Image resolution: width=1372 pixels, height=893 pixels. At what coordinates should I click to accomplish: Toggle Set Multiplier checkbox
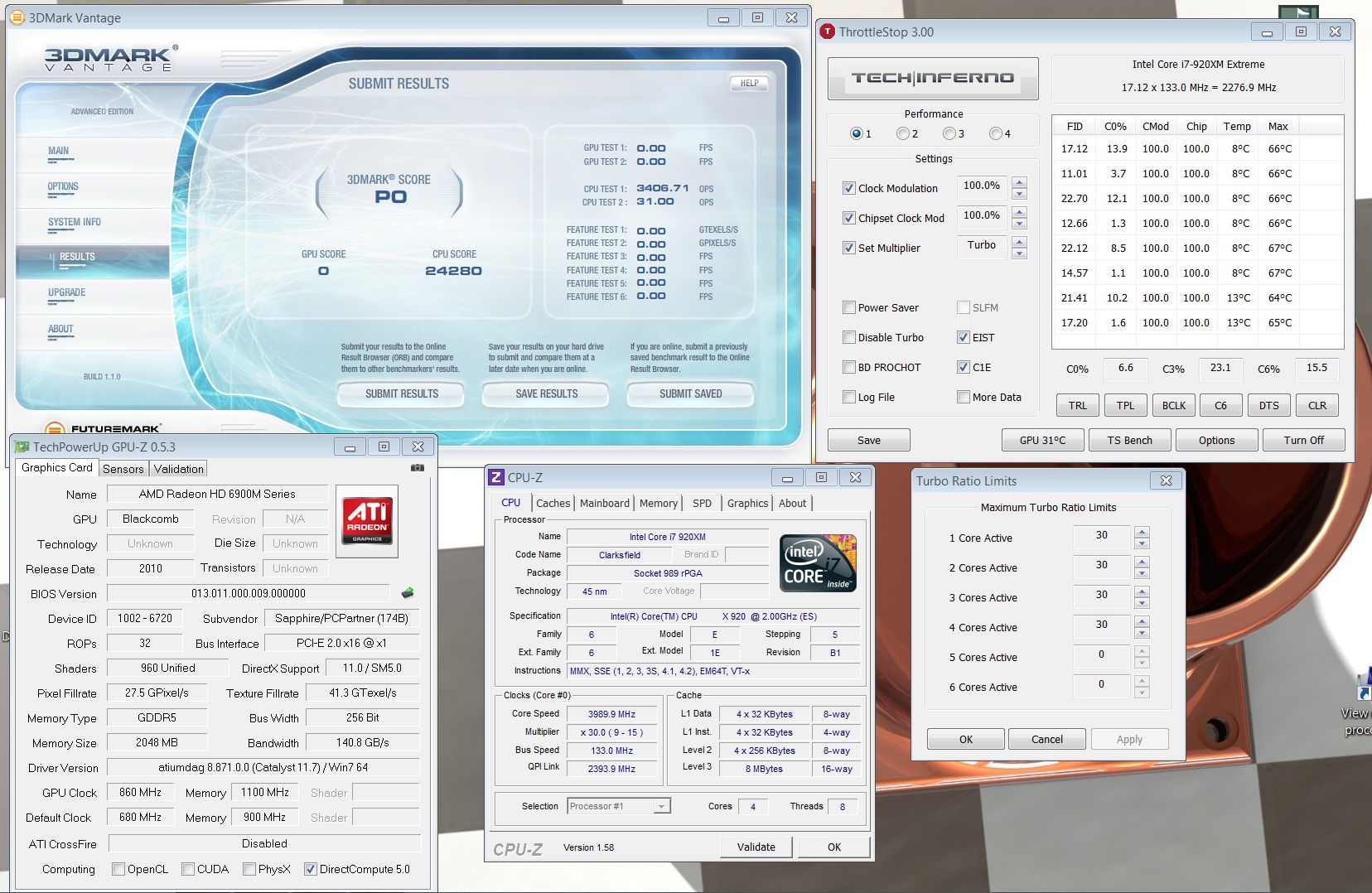[x=848, y=248]
